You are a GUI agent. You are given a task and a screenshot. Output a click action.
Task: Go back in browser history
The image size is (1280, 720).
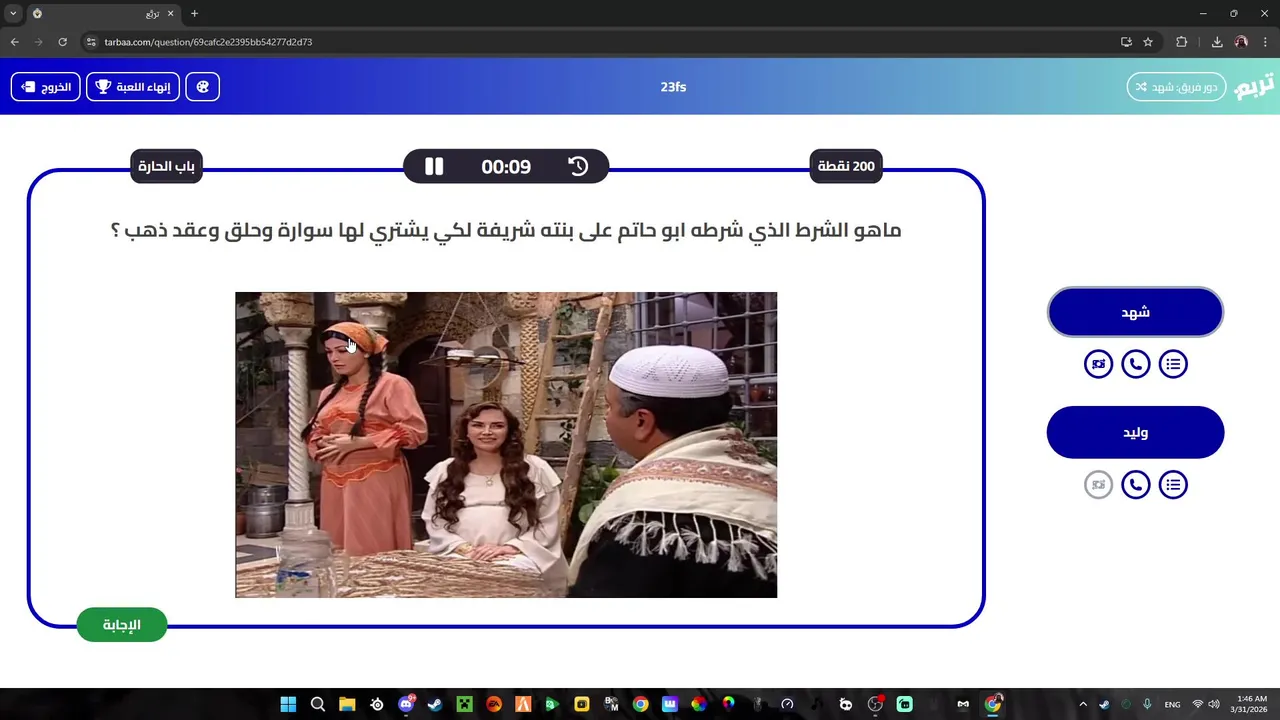point(14,42)
